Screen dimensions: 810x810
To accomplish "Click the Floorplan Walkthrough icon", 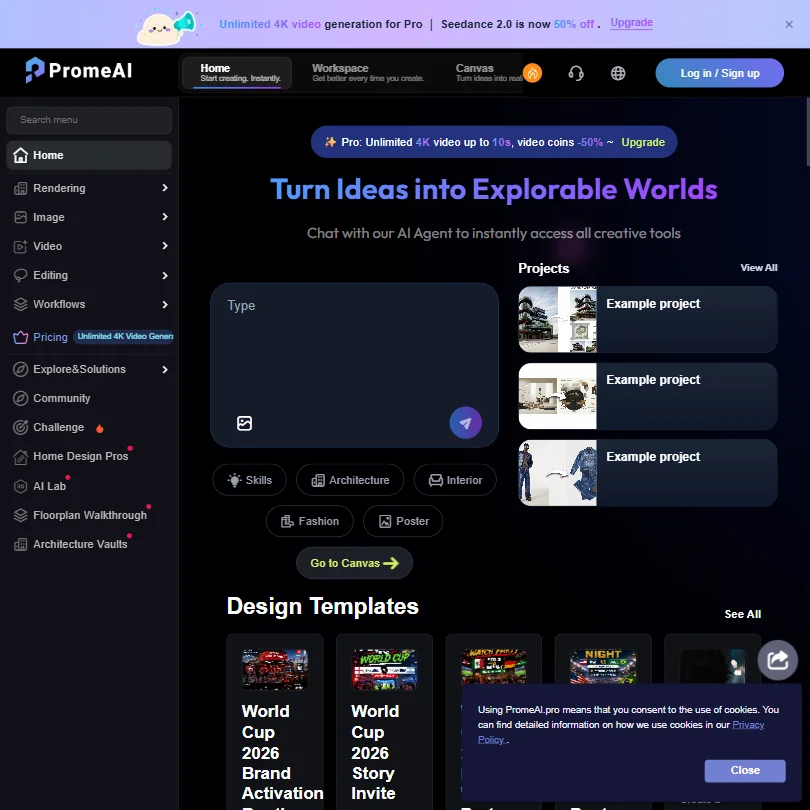I will [21, 515].
